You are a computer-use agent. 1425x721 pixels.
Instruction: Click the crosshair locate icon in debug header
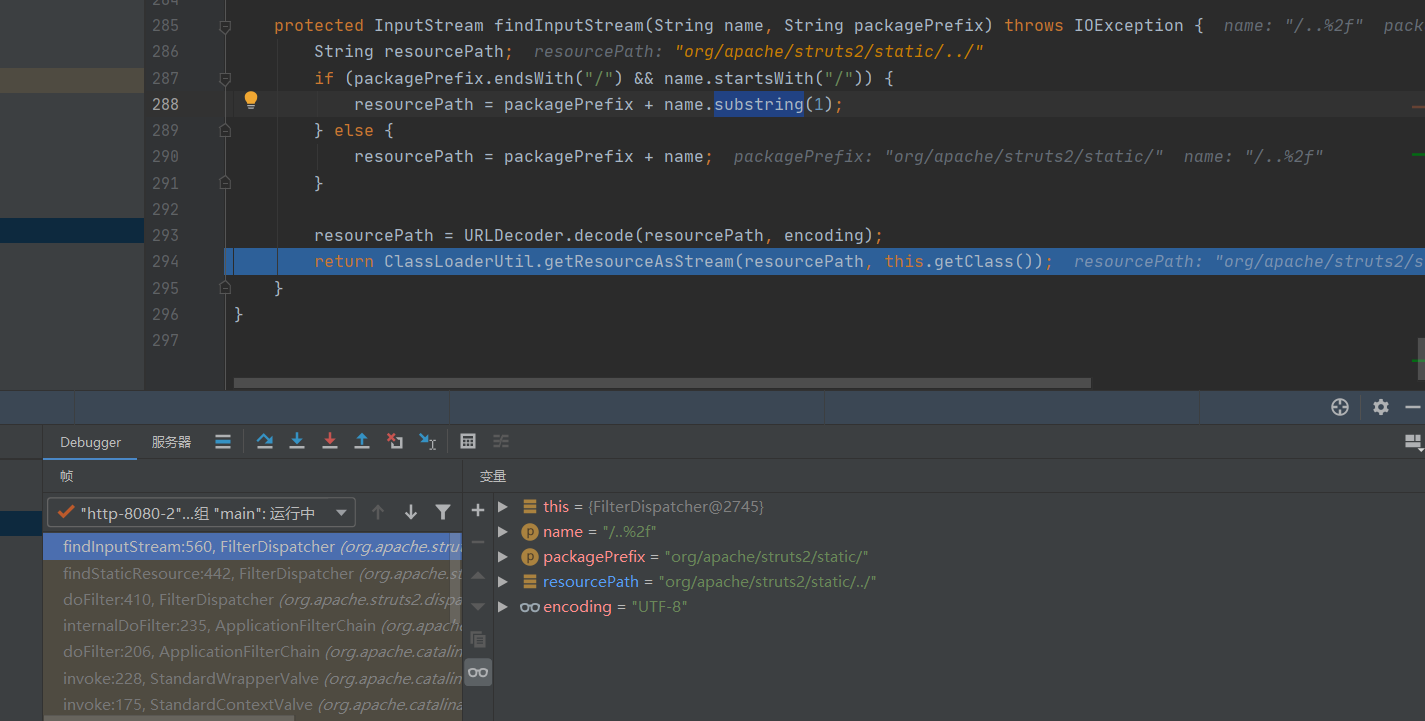(x=1340, y=407)
